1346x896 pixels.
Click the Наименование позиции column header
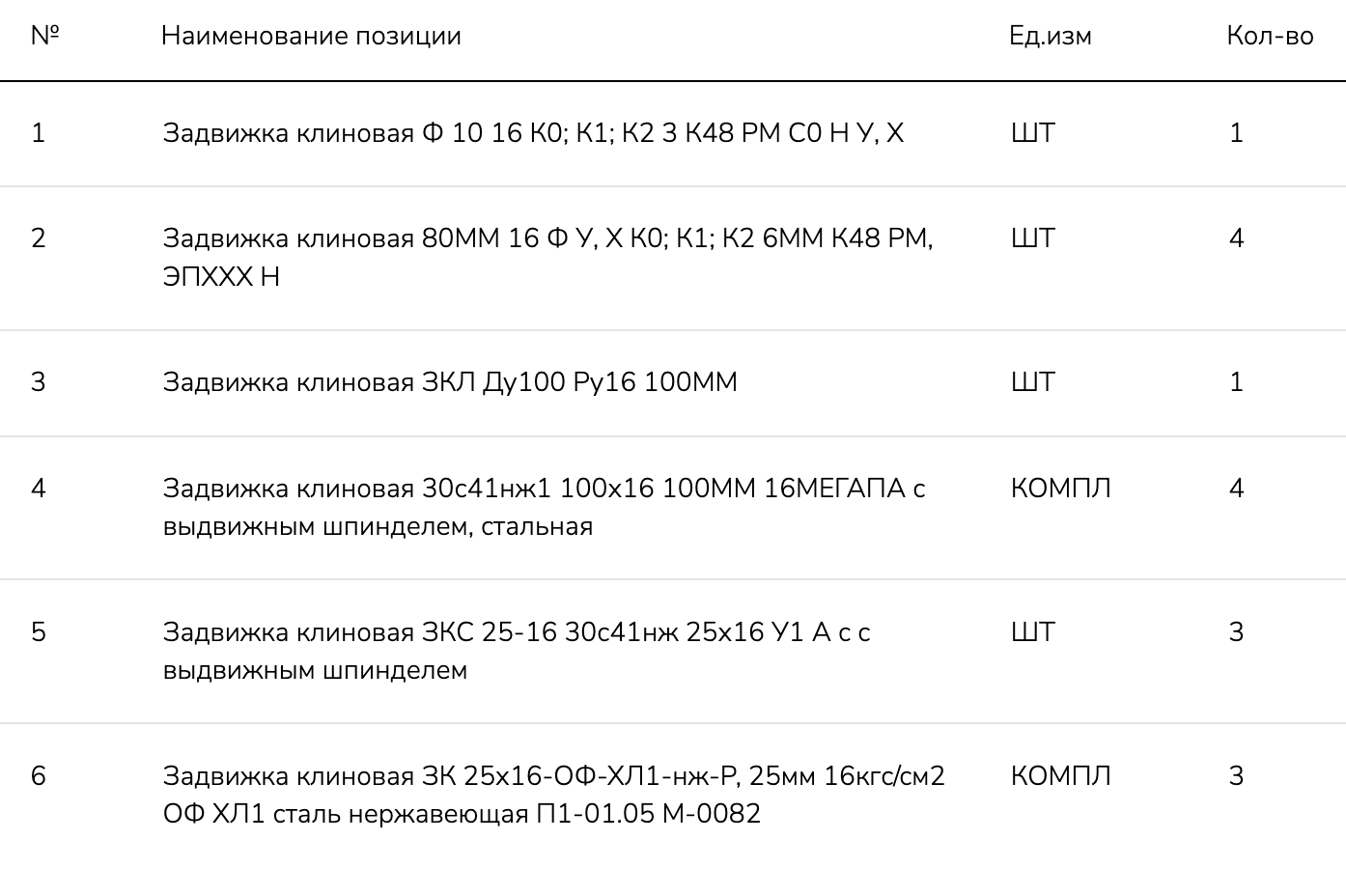tap(311, 36)
